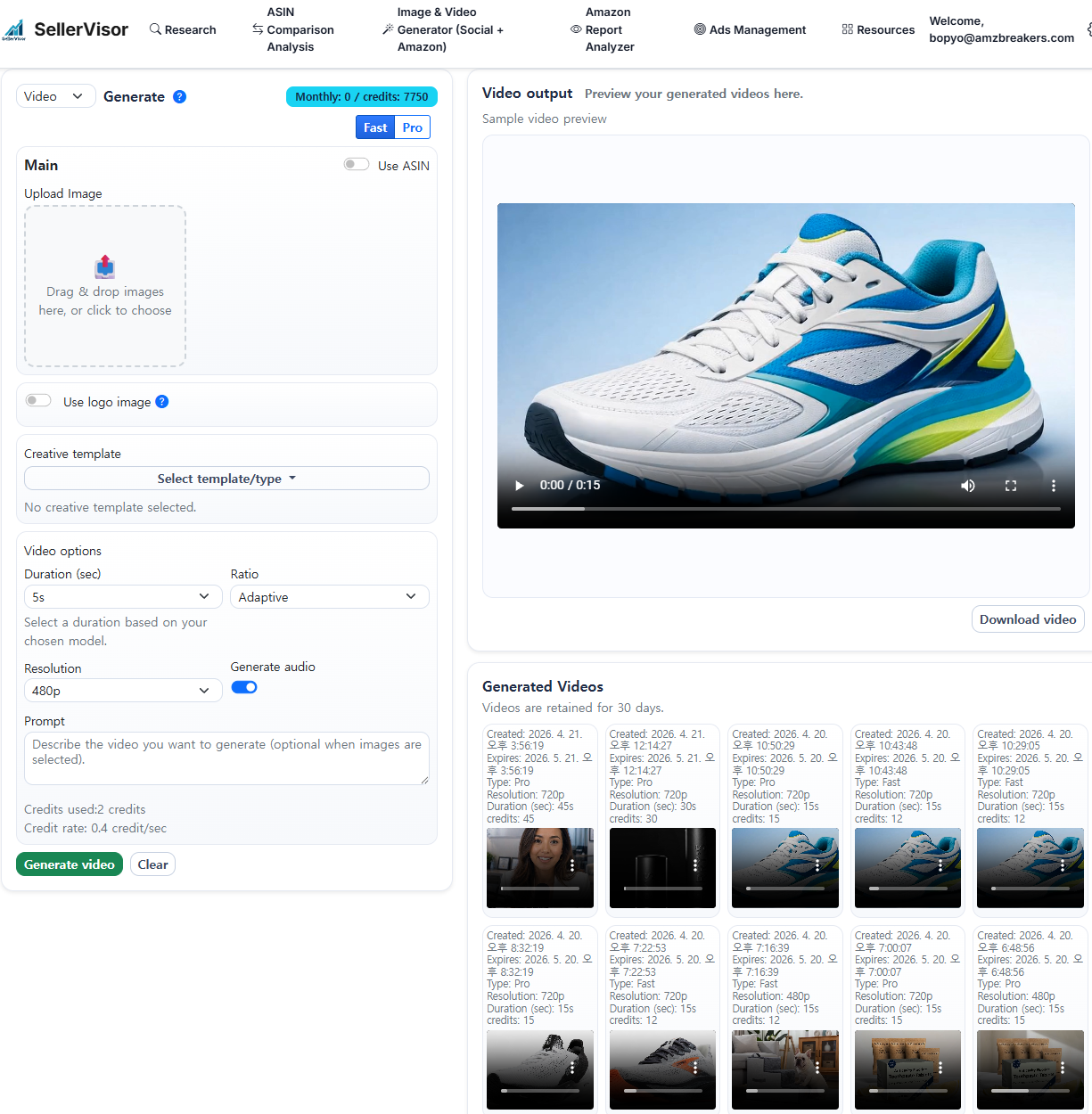Image resolution: width=1092 pixels, height=1114 pixels.
Task: Click the SellerVisor logo icon
Action: pos(14,30)
